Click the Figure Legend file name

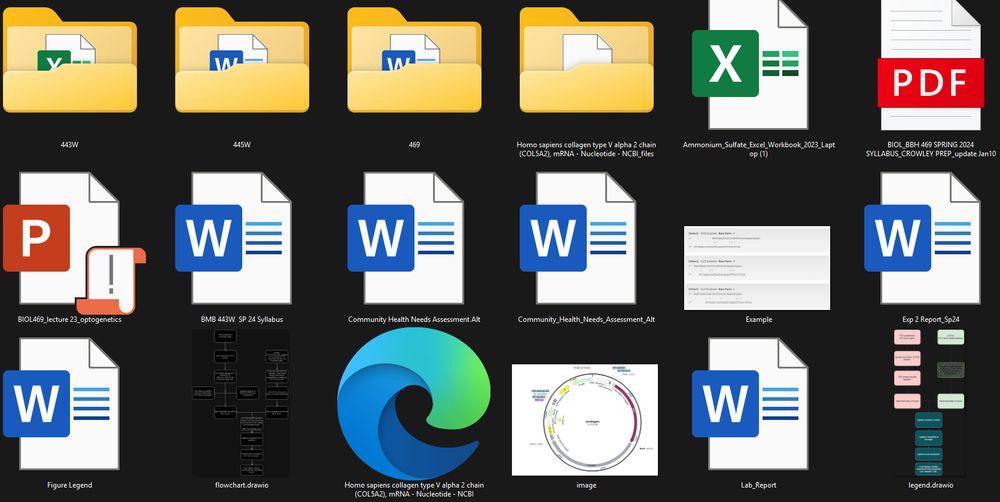pyautogui.click(x=70, y=485)
